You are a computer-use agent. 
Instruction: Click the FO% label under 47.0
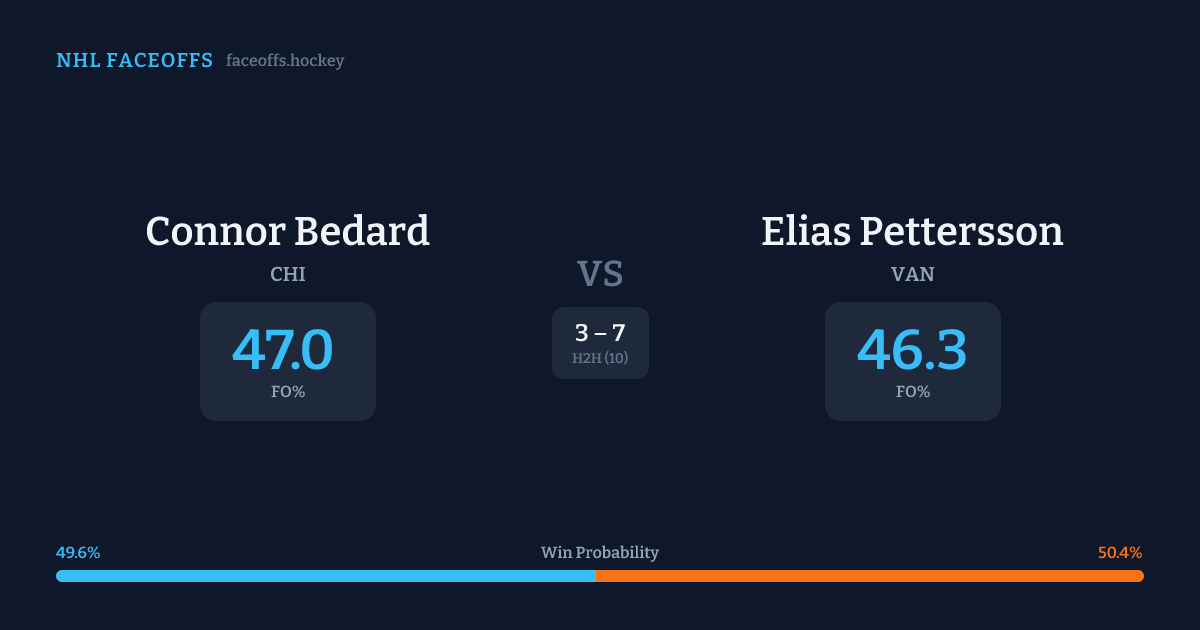[x=287, y=392]
